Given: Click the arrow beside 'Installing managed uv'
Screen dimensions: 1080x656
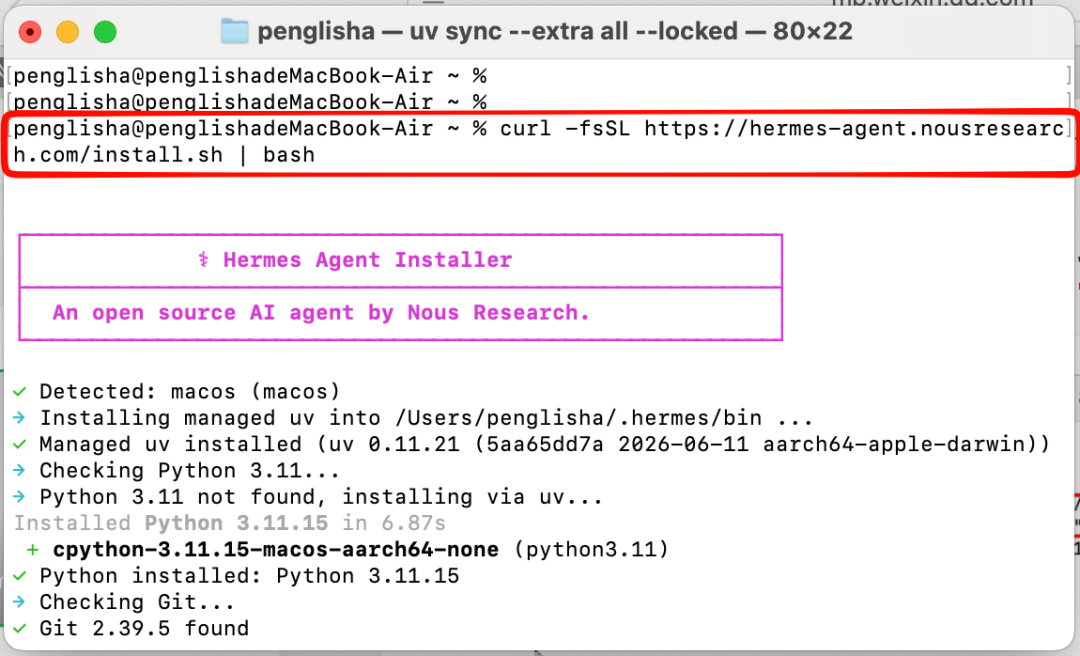Looking at the screenshot, I should coord(19,418).
